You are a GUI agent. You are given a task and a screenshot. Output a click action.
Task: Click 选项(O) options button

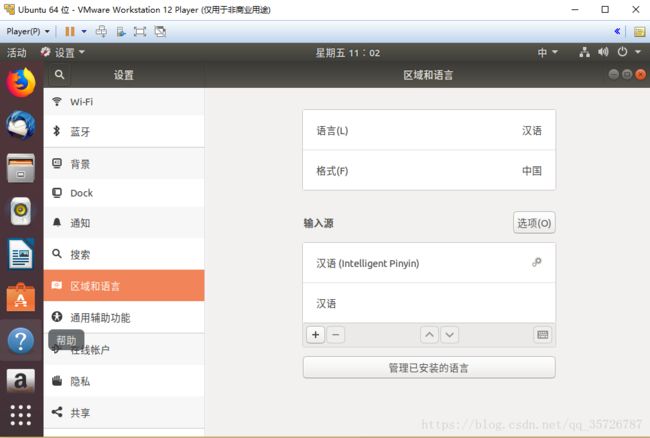[x=534, y=223]
